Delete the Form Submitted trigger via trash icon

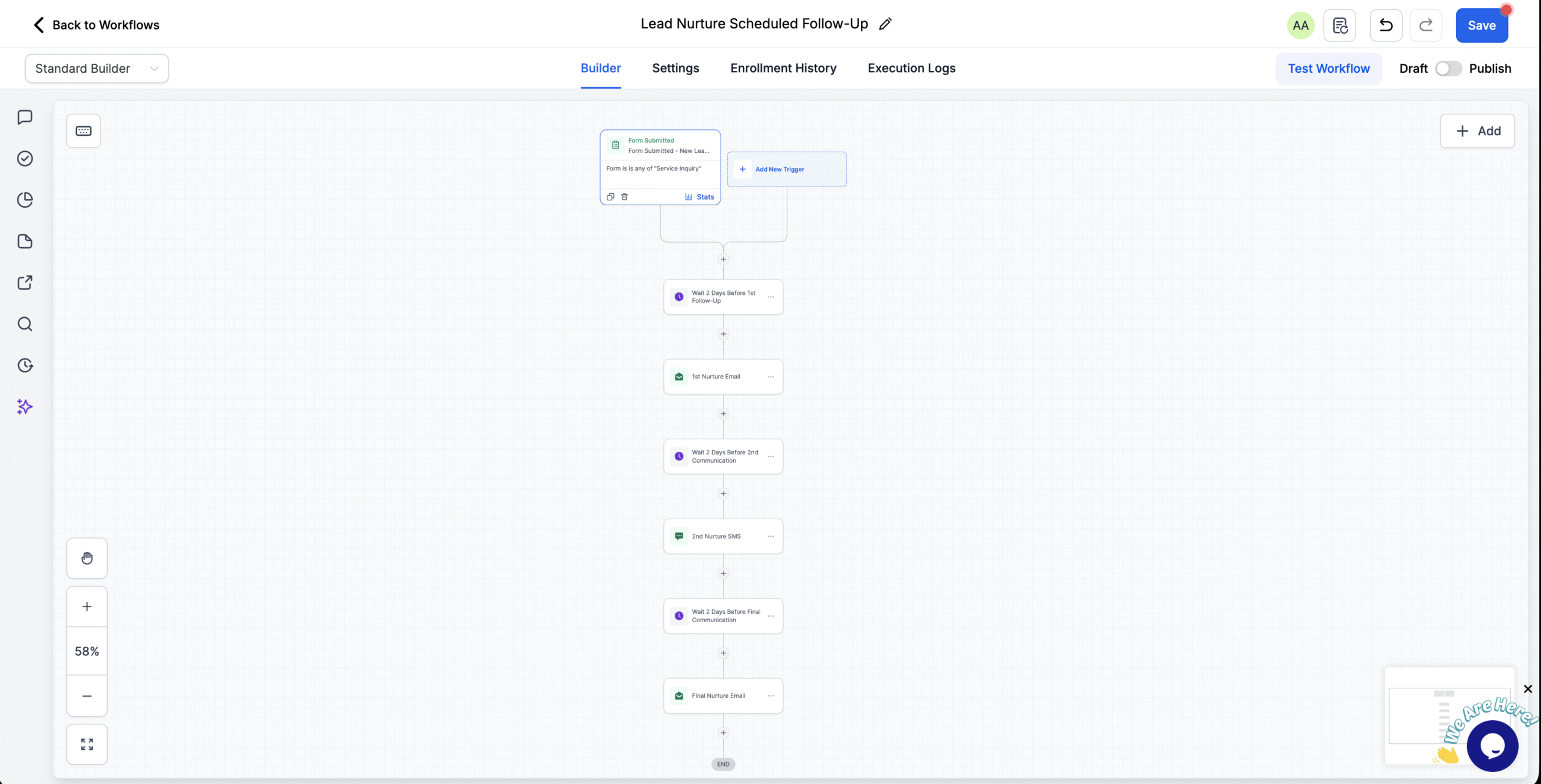pos(624,197)
